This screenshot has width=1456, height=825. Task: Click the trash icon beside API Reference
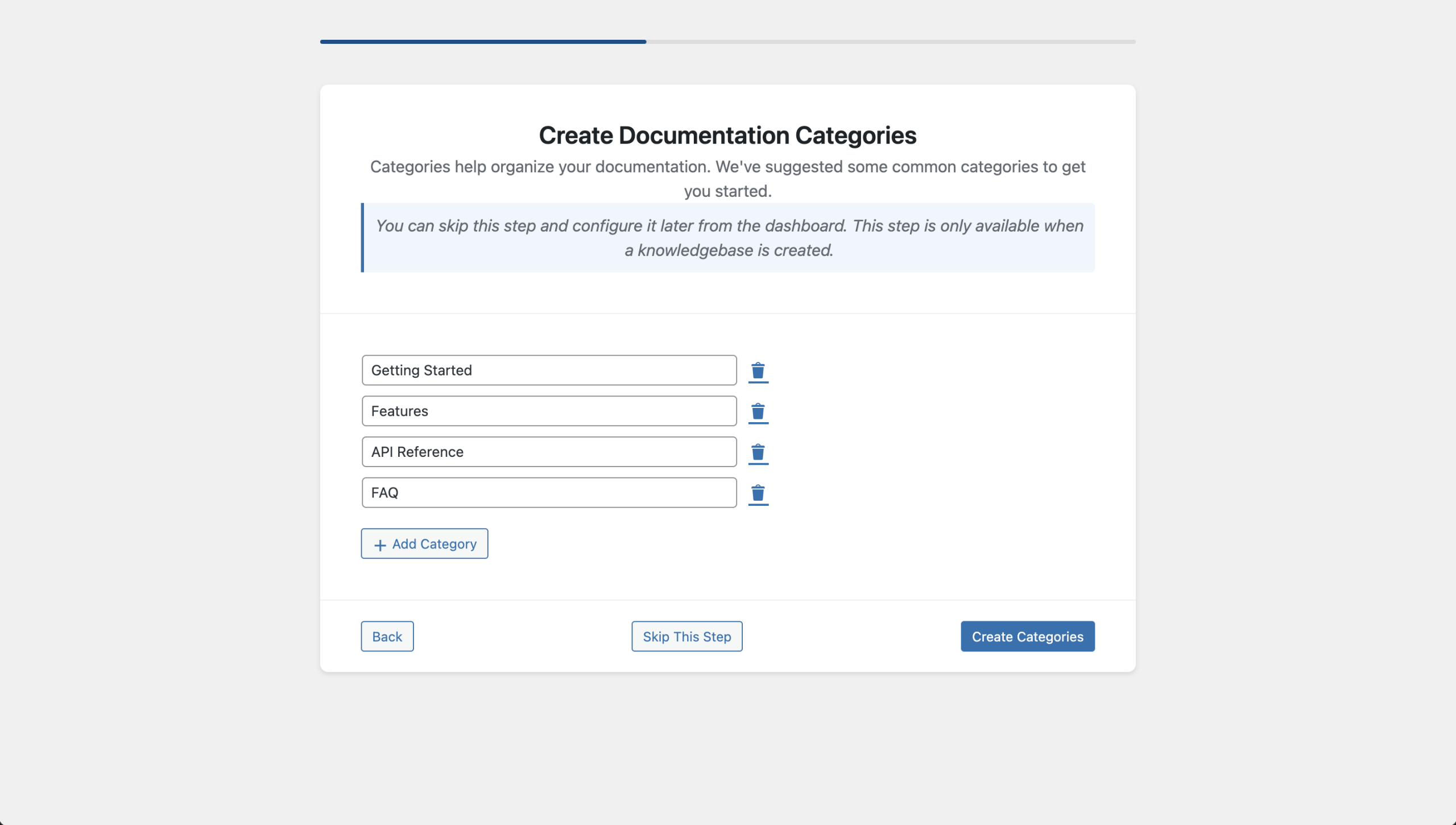pyautogui.click(x=758, y=452)
